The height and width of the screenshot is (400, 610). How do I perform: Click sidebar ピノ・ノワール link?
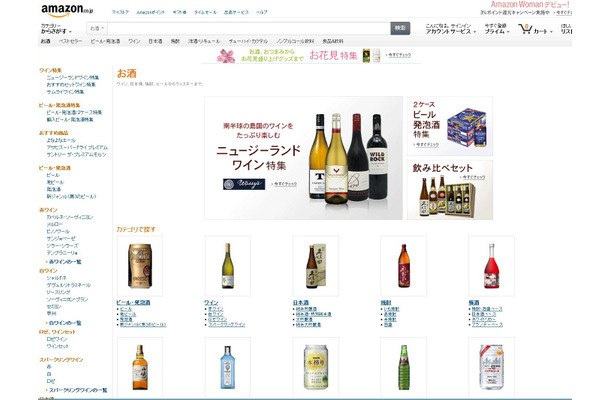58,232
